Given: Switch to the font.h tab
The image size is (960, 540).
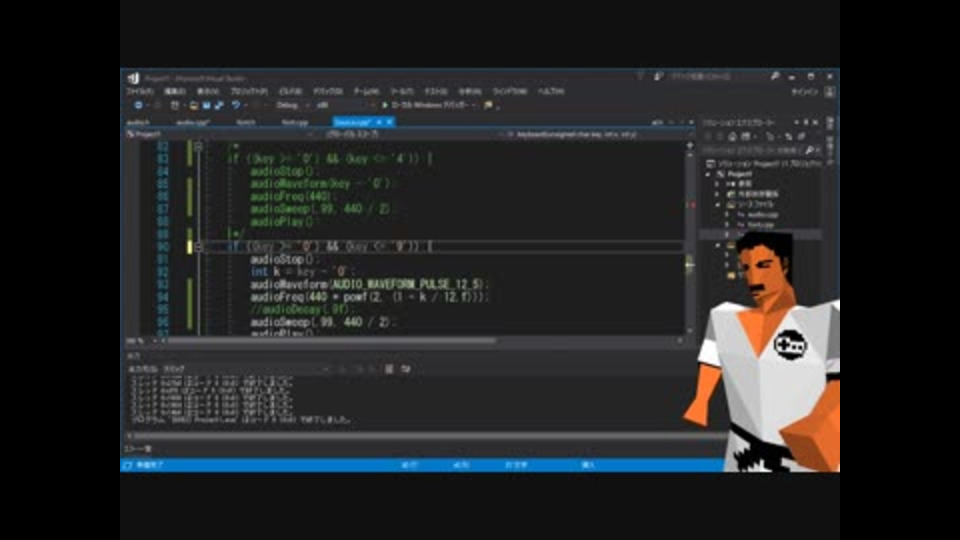Looking at the screenshot, I should coord(246,122).
